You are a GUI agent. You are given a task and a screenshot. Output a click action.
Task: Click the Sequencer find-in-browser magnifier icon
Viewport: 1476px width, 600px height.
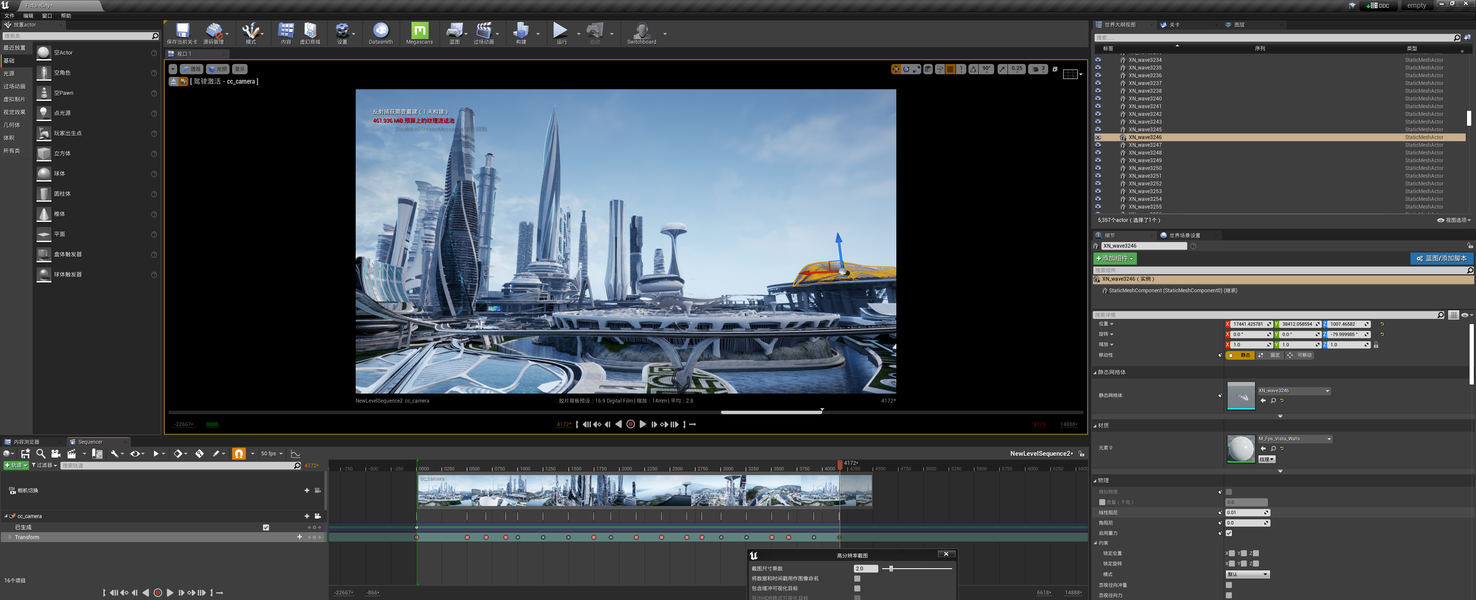click(41, 454)
